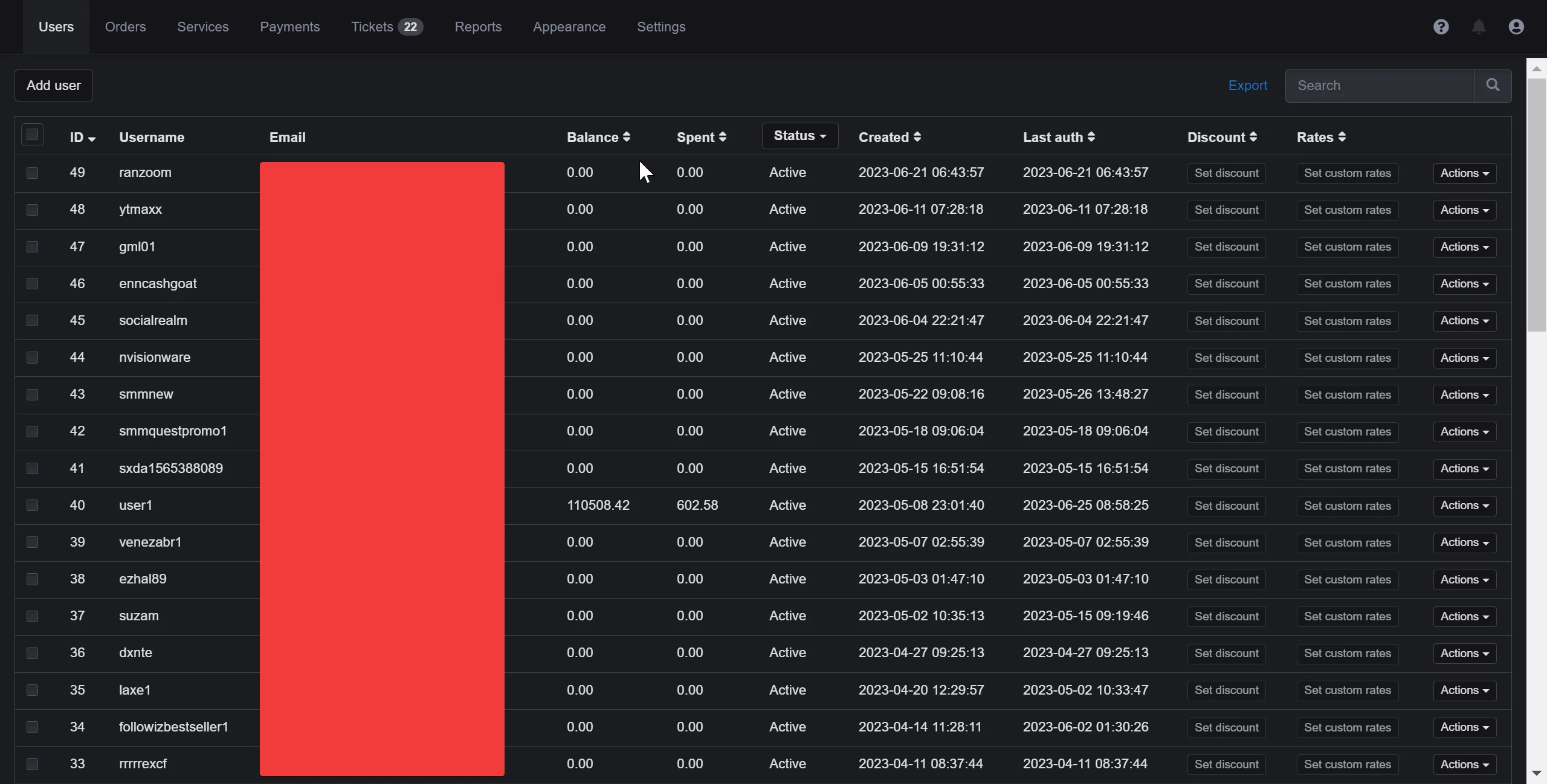The height and width of the screenshot is (784, 1547).
Task: Select checkbox next to socialrealm
Action: [x=33, y=320]
